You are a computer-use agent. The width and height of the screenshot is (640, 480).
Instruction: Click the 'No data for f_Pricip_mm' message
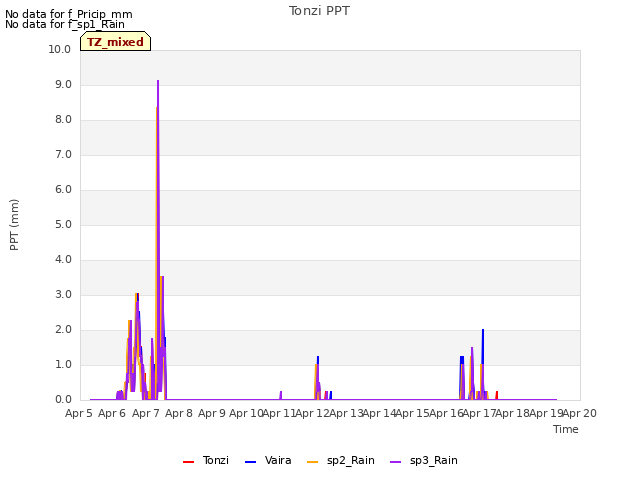point(69,14)
